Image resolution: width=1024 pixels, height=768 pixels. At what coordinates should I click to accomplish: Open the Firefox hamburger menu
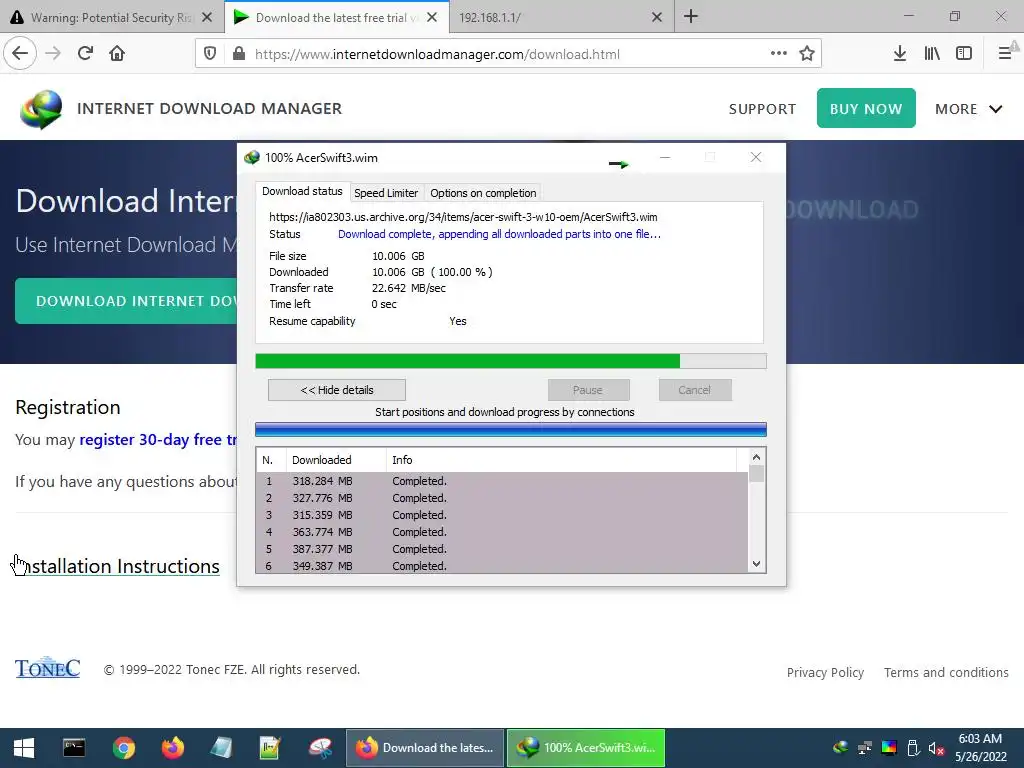tap(1006, 54)
